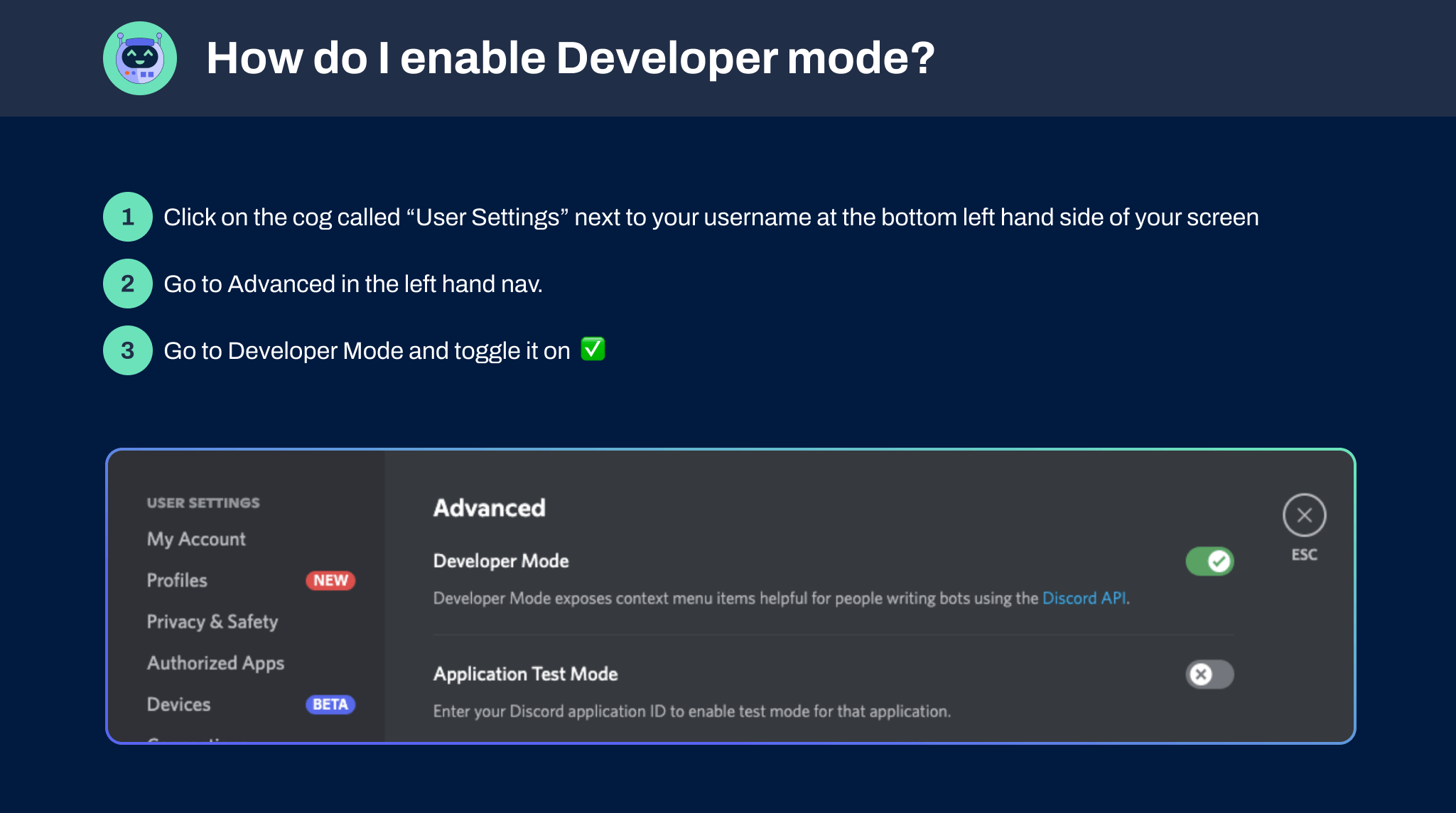
Task: Click the robot mascot avatar icon
Action: coord(140,58)
